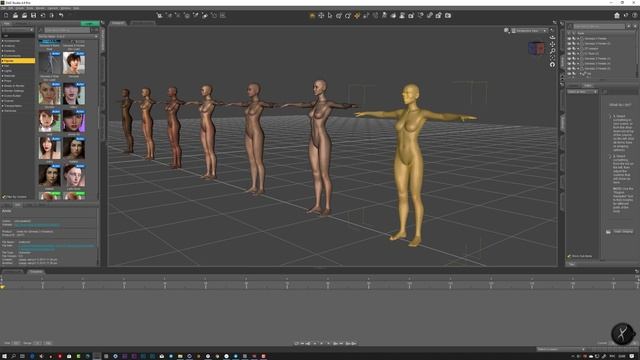Open the Render menu
Viewport: 640px width, 360px height.
pyautogui.click(x=40, y=8)
